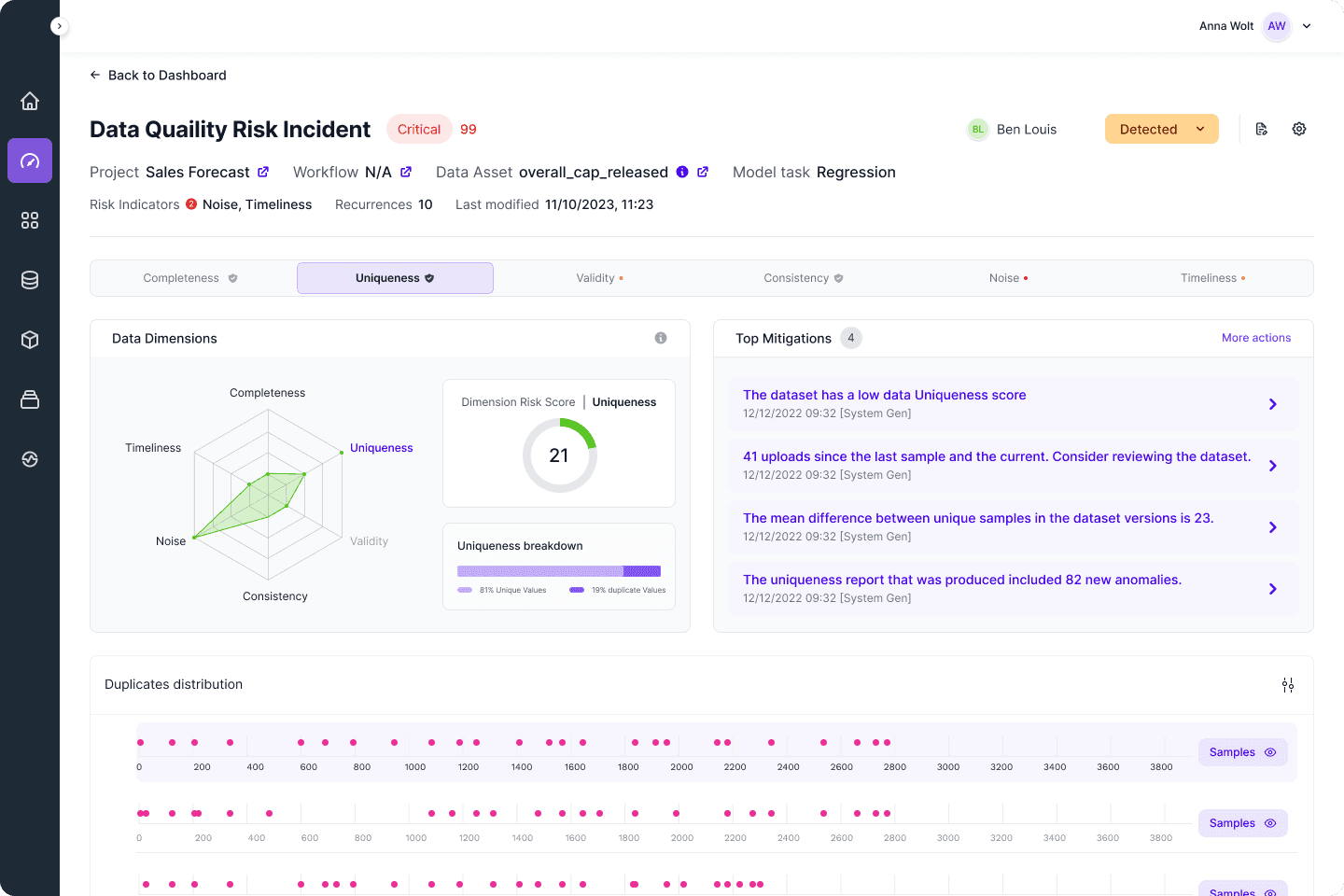The image size is (1344, 896).
Task: Switch to the Uniqueness tab
Action: click(x=395, y=278)
